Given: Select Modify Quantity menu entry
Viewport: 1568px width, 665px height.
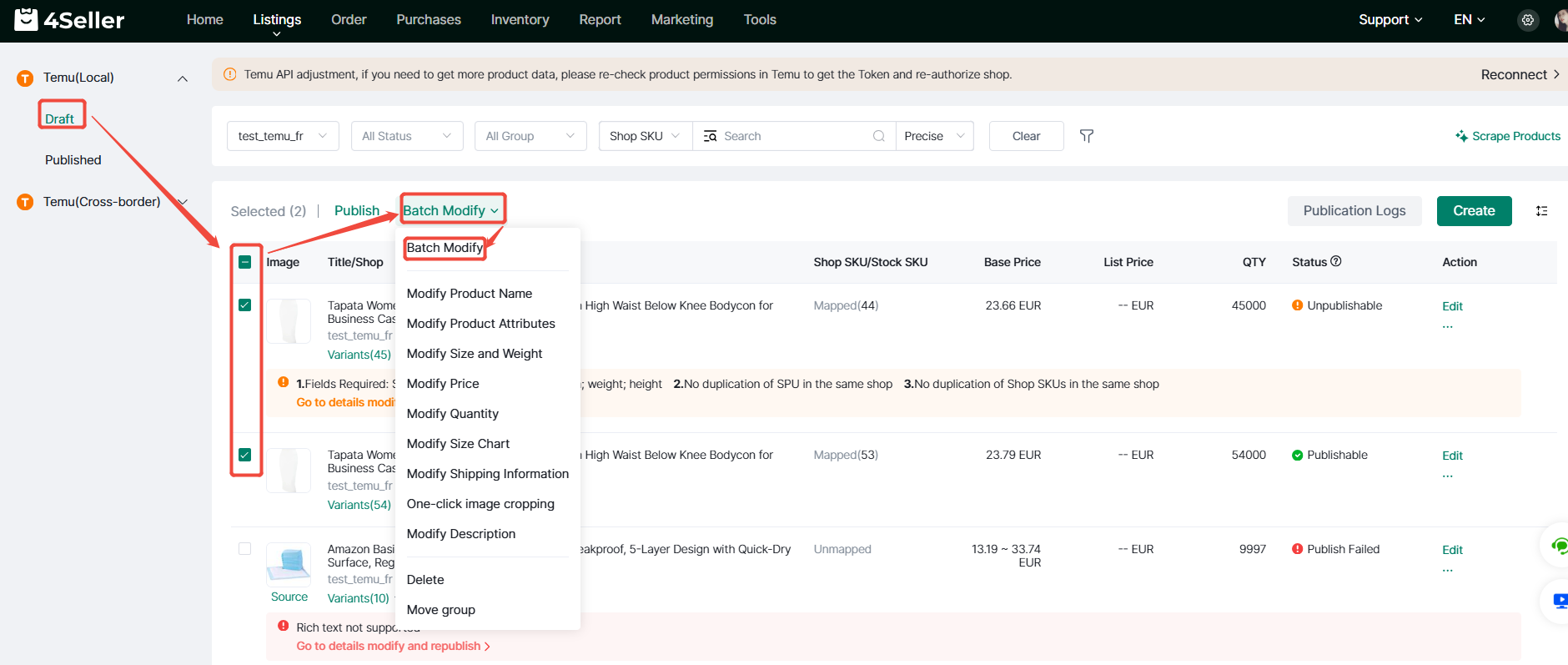Looking at the screenshot, I should tap(453, 414).
